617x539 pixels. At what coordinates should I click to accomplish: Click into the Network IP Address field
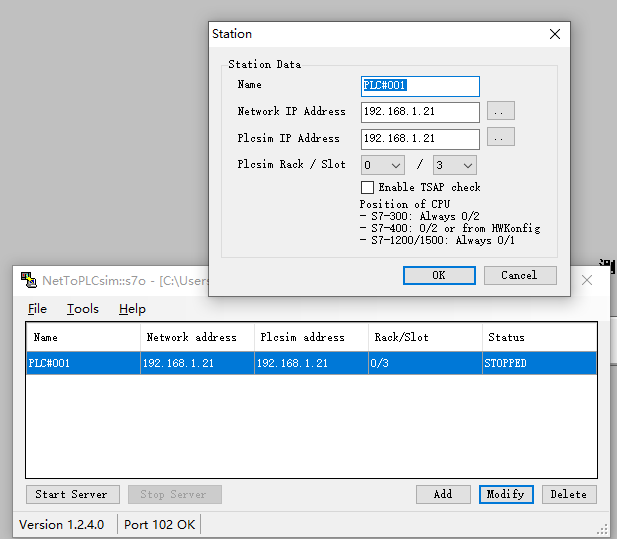tap(420, 112)
